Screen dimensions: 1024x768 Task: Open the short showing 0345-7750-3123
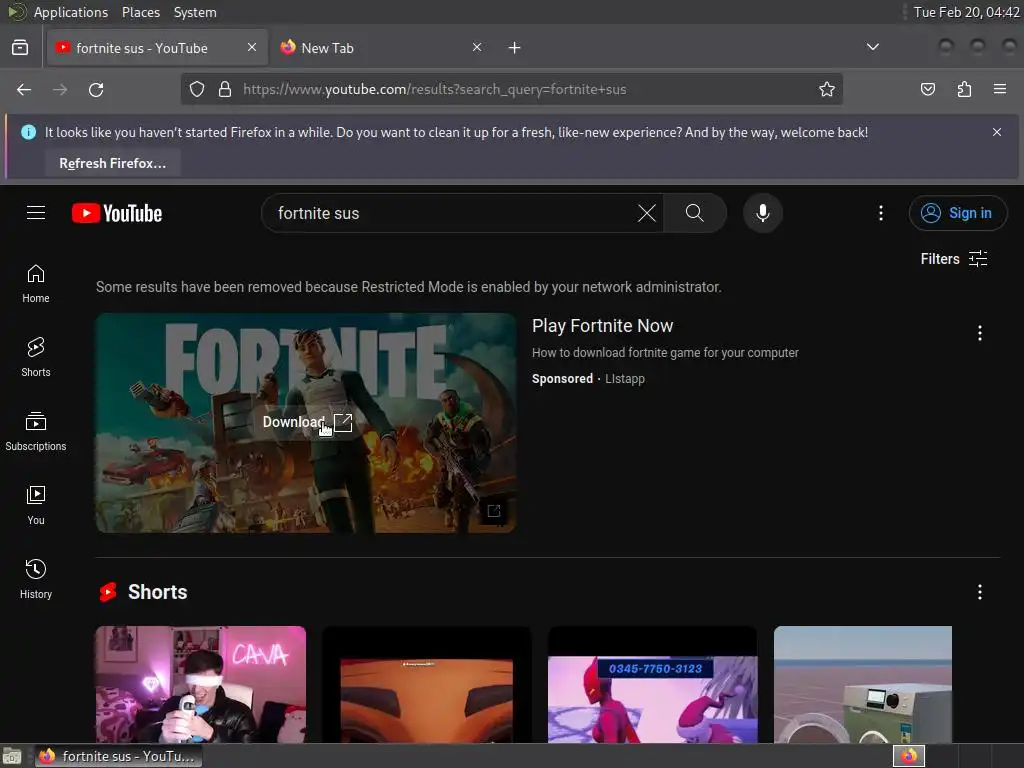(x=652, y=684)
